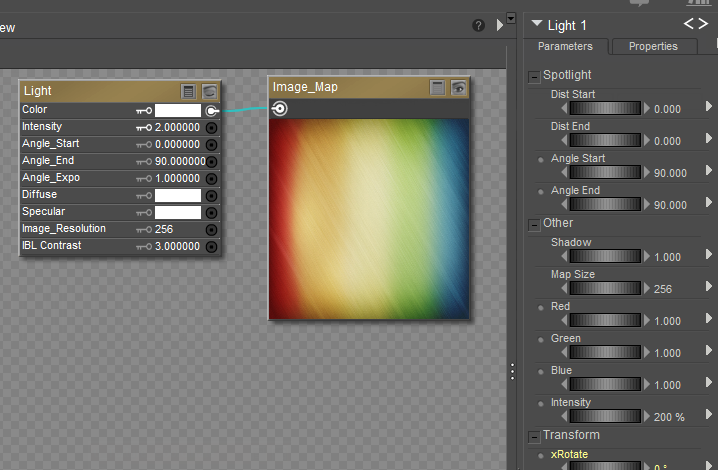Toggle the Image_Map preview eye icon
The width and height of the screenshot is (718, 470).
458,88
